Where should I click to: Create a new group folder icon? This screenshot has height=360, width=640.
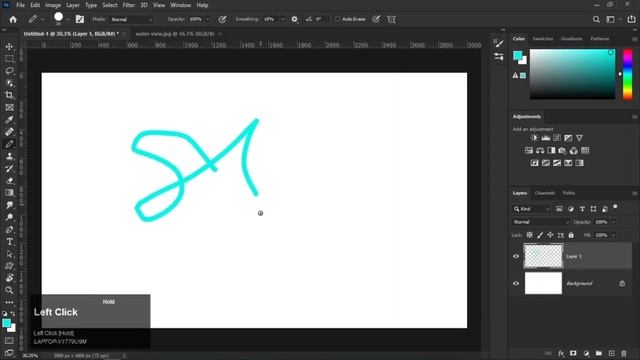599,353
